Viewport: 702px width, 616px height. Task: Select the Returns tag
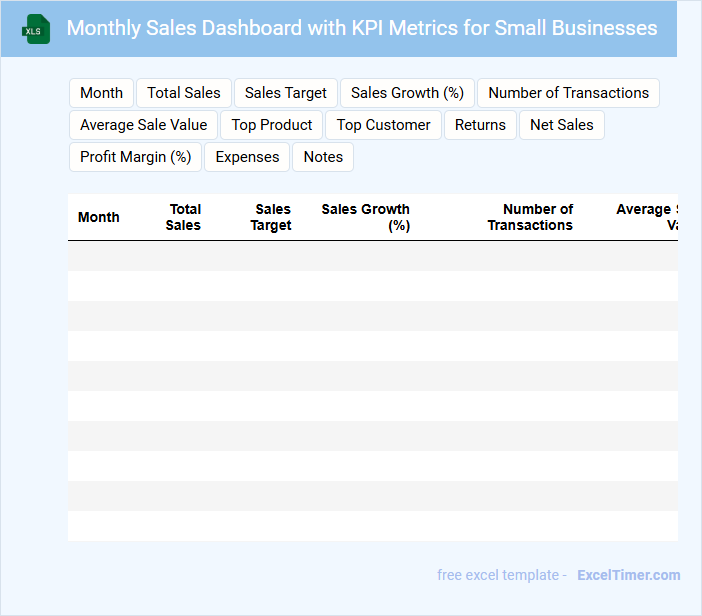(480, 125)
